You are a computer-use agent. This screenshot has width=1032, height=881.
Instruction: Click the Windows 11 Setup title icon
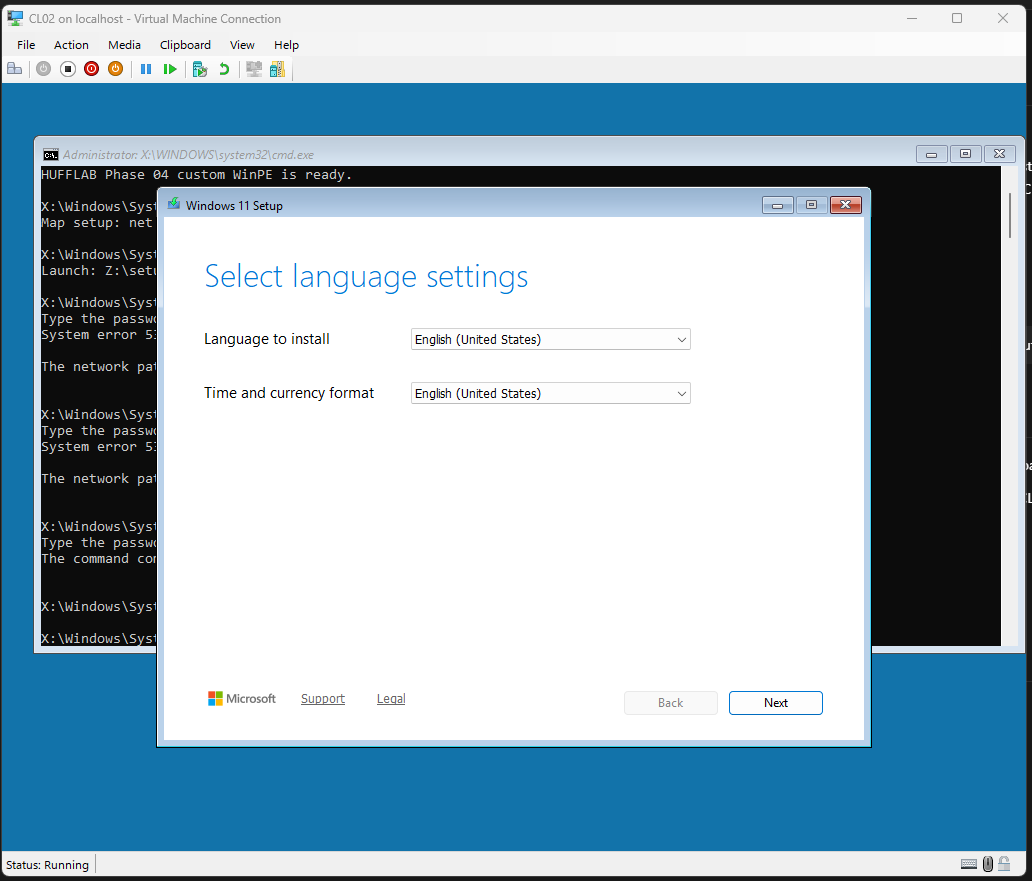(174, 204)
